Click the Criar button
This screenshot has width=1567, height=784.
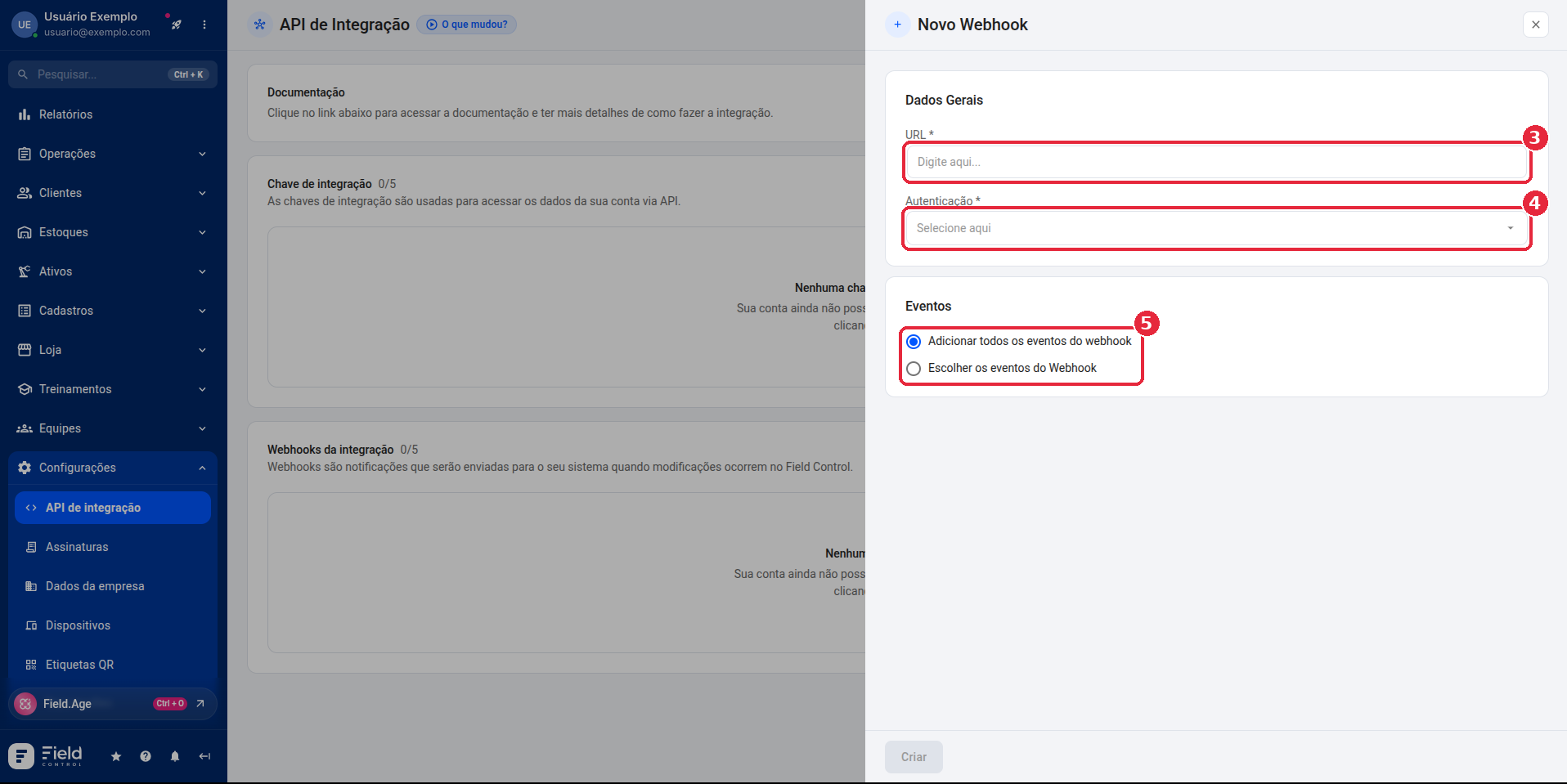(x=914, y=757)
